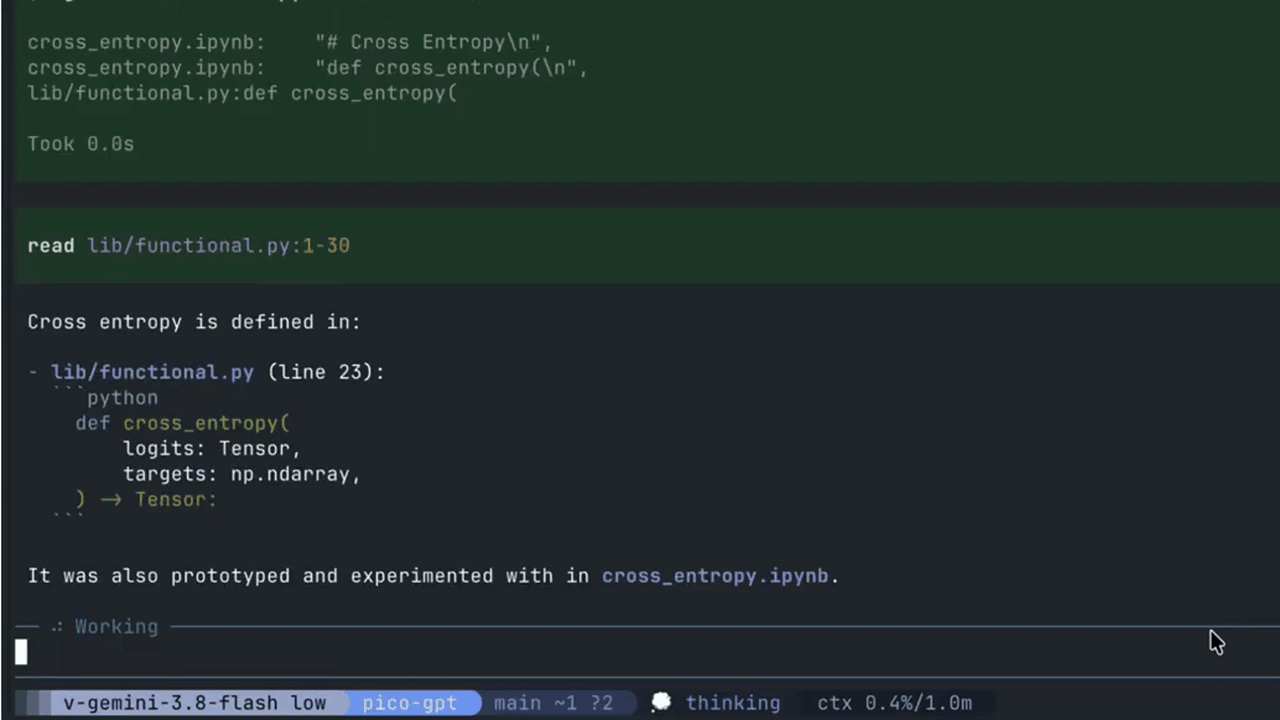
Task: Click the 'targets: np.ndarray,' code line
Action: (242, 474)
